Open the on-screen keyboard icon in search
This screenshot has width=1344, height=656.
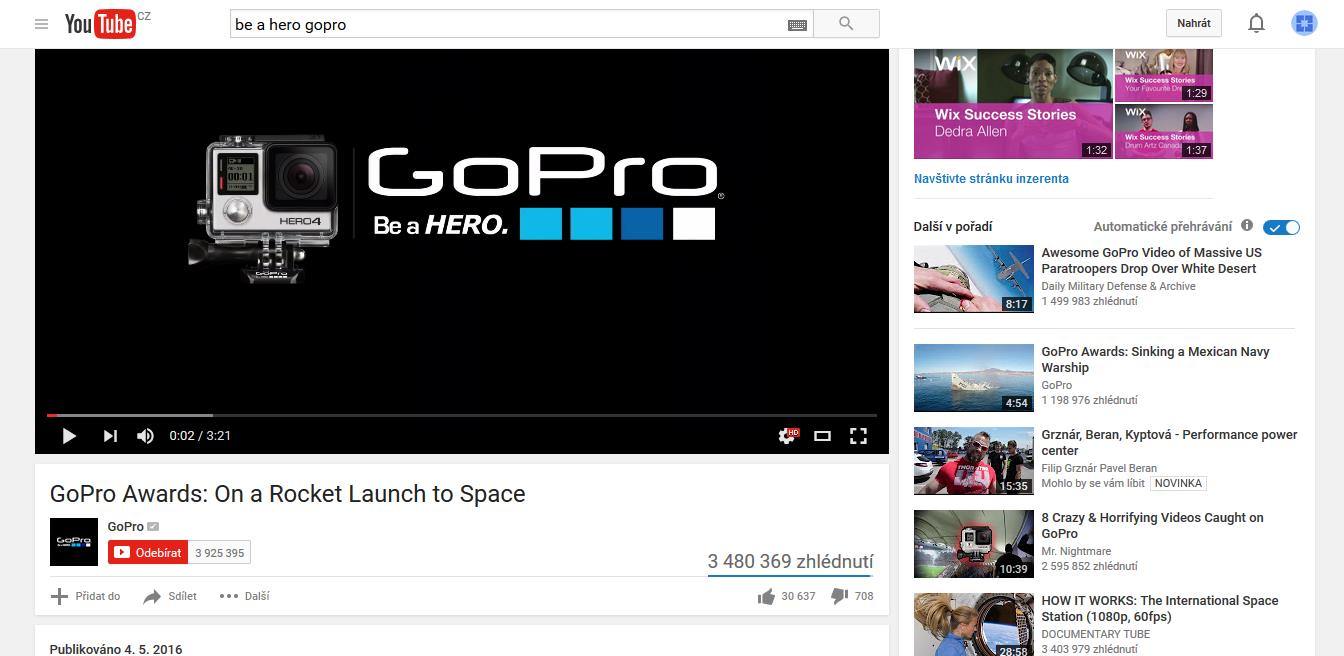click(x=797, y=25)
